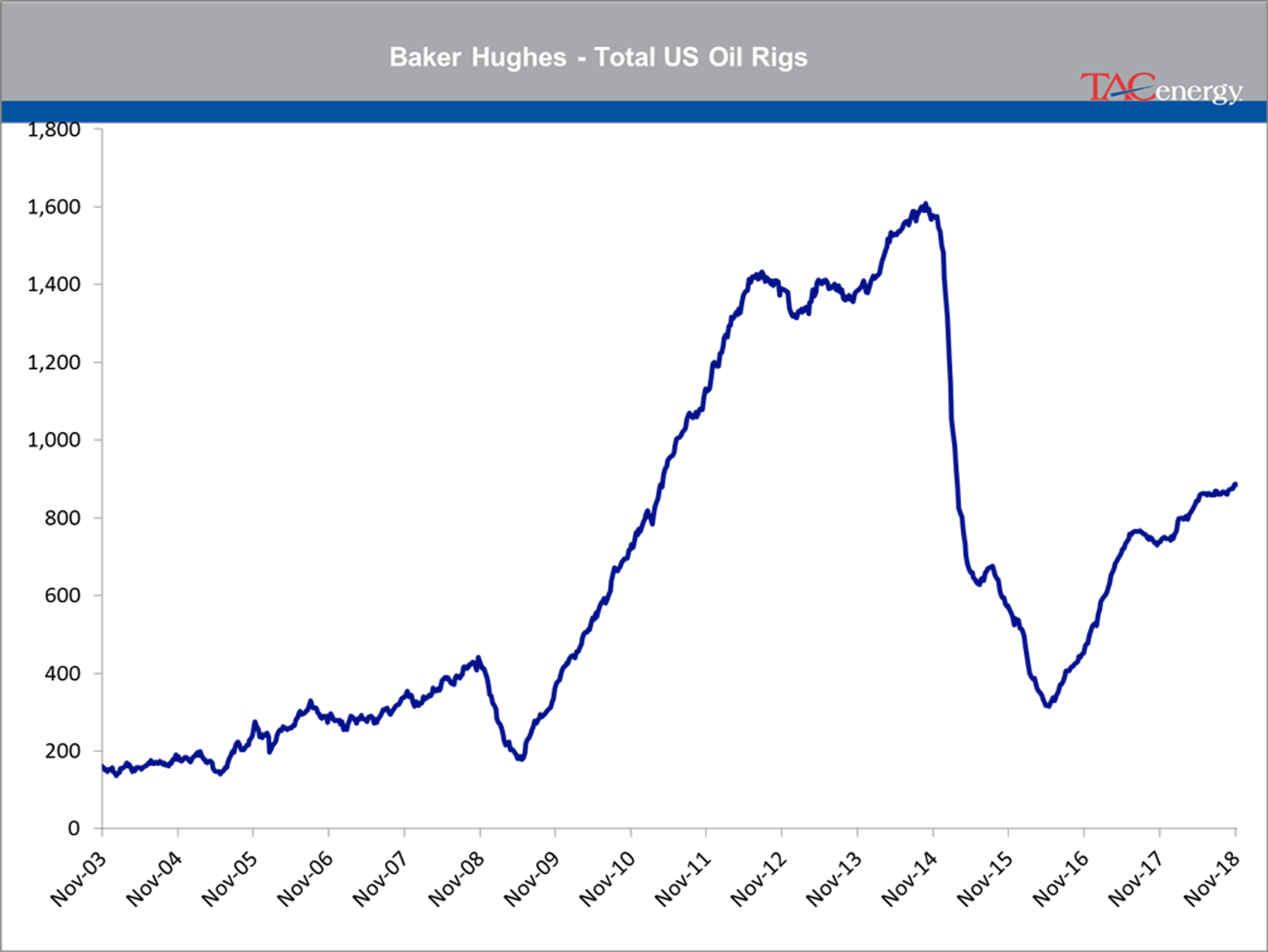
Task: Select the y-axis label '1,600'
Action: click(54, 207)
